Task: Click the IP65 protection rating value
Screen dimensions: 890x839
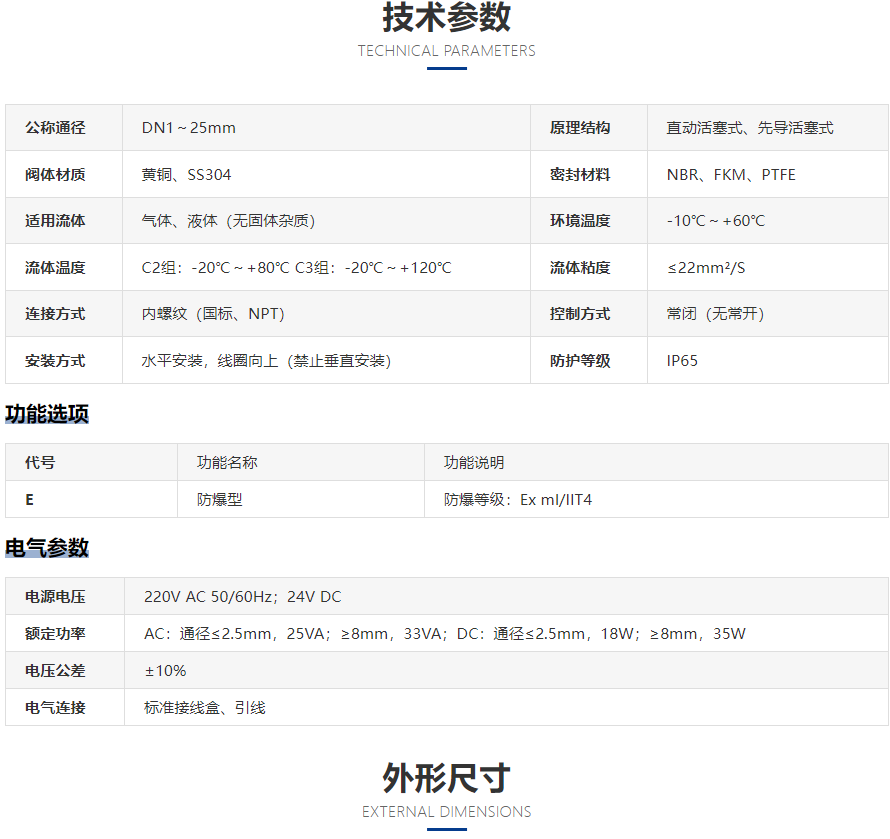Action: tap(682, 361)
